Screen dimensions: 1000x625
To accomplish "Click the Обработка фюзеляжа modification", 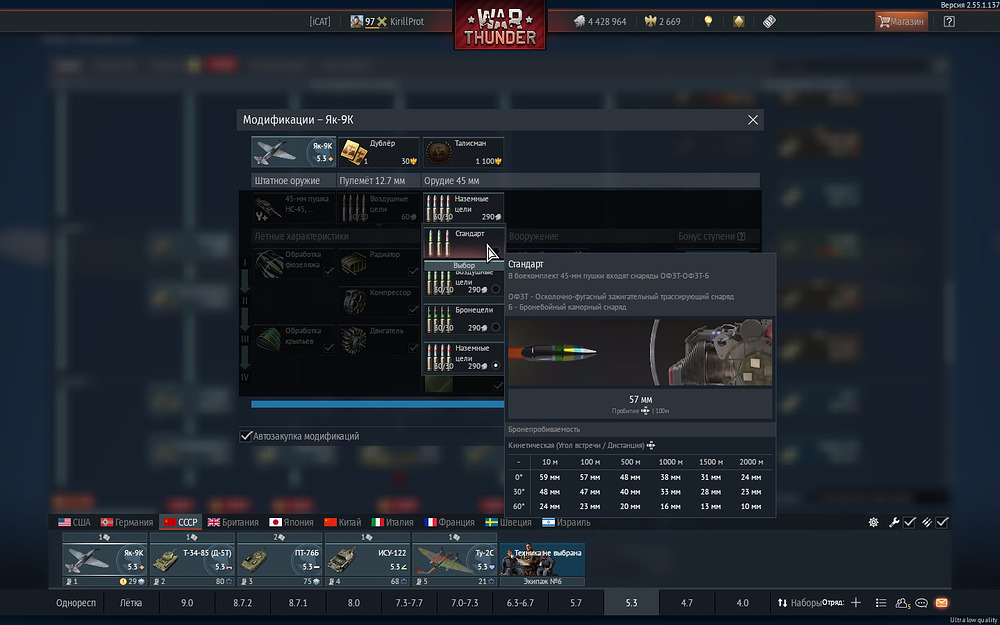I will coord(294,263).
